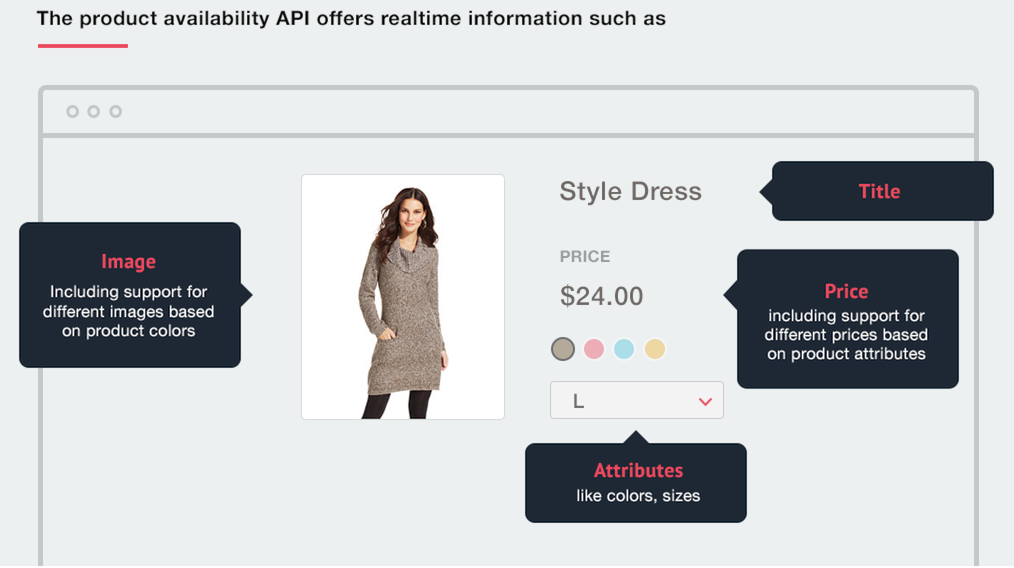
Task: Select the pink color swatch
Action: point(594,349)
